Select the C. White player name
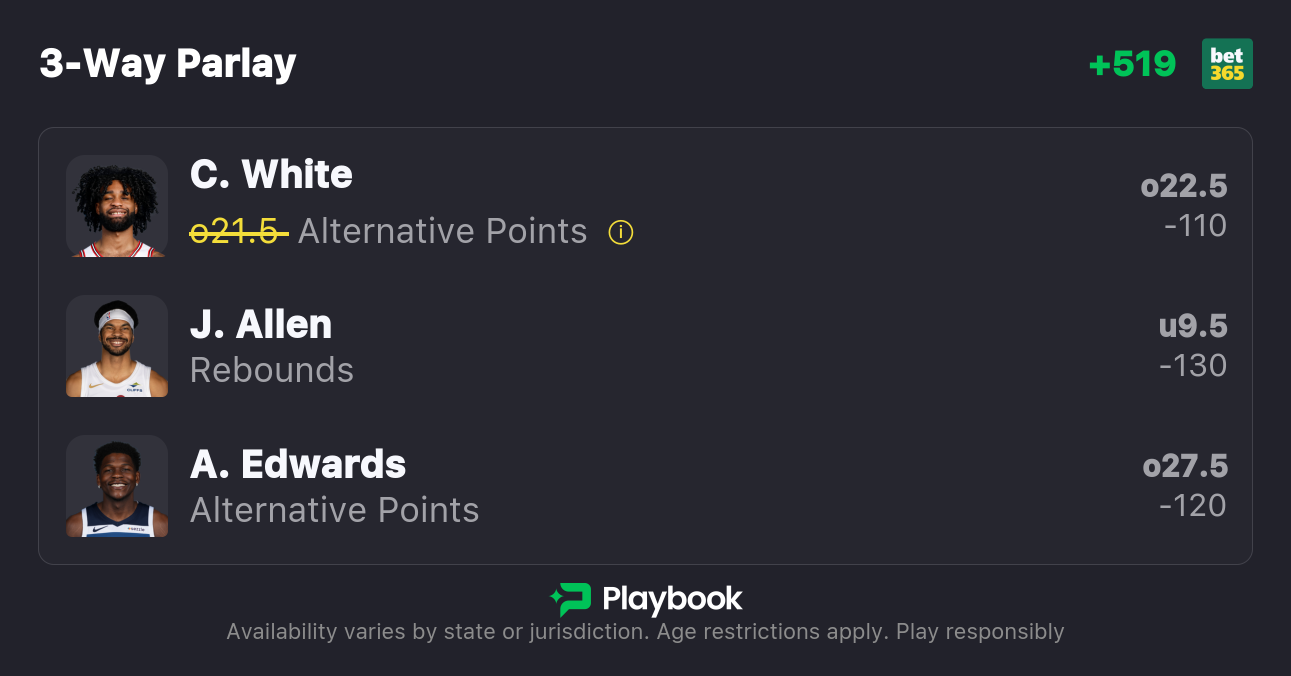The image size is (1291, 676). pos(271,175)
